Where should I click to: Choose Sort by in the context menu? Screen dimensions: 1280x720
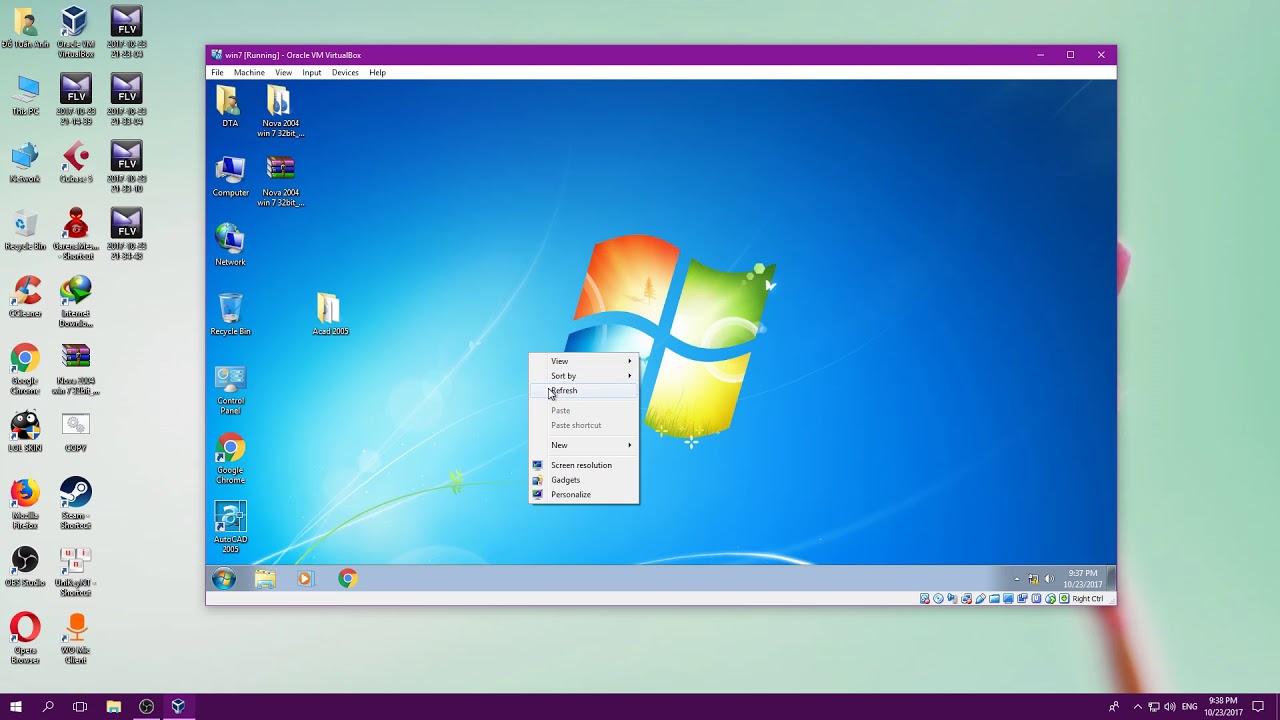click(584, 376)
